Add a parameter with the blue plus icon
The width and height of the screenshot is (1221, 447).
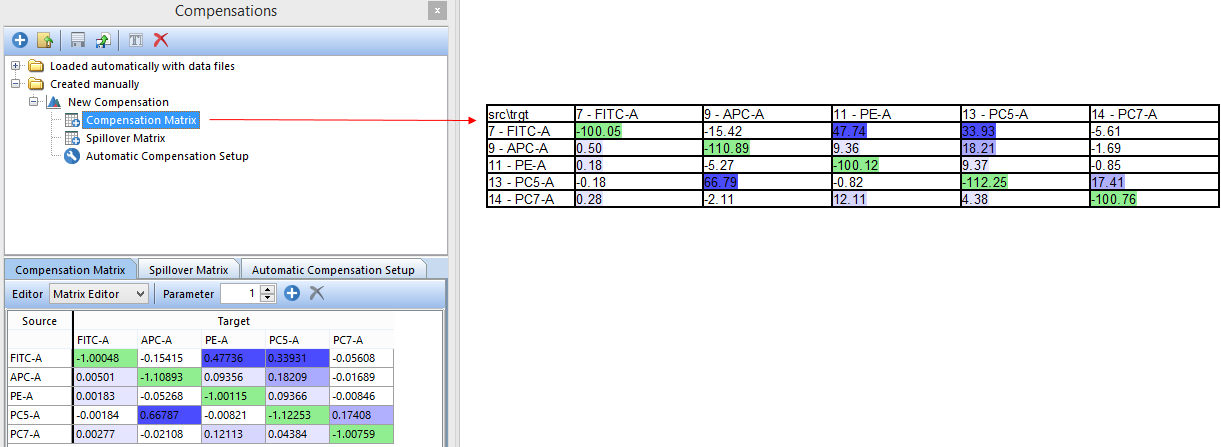click(x=292, y=293)
